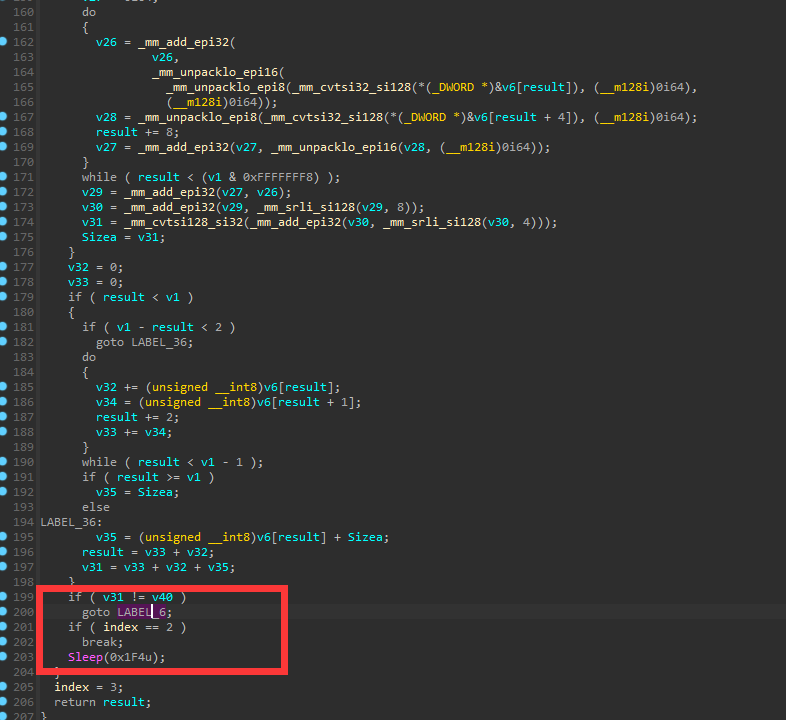This screenshot has width=786, height=720.
Task: Toggle the breakpoint dot beside line 203
Action: point(5,657)
